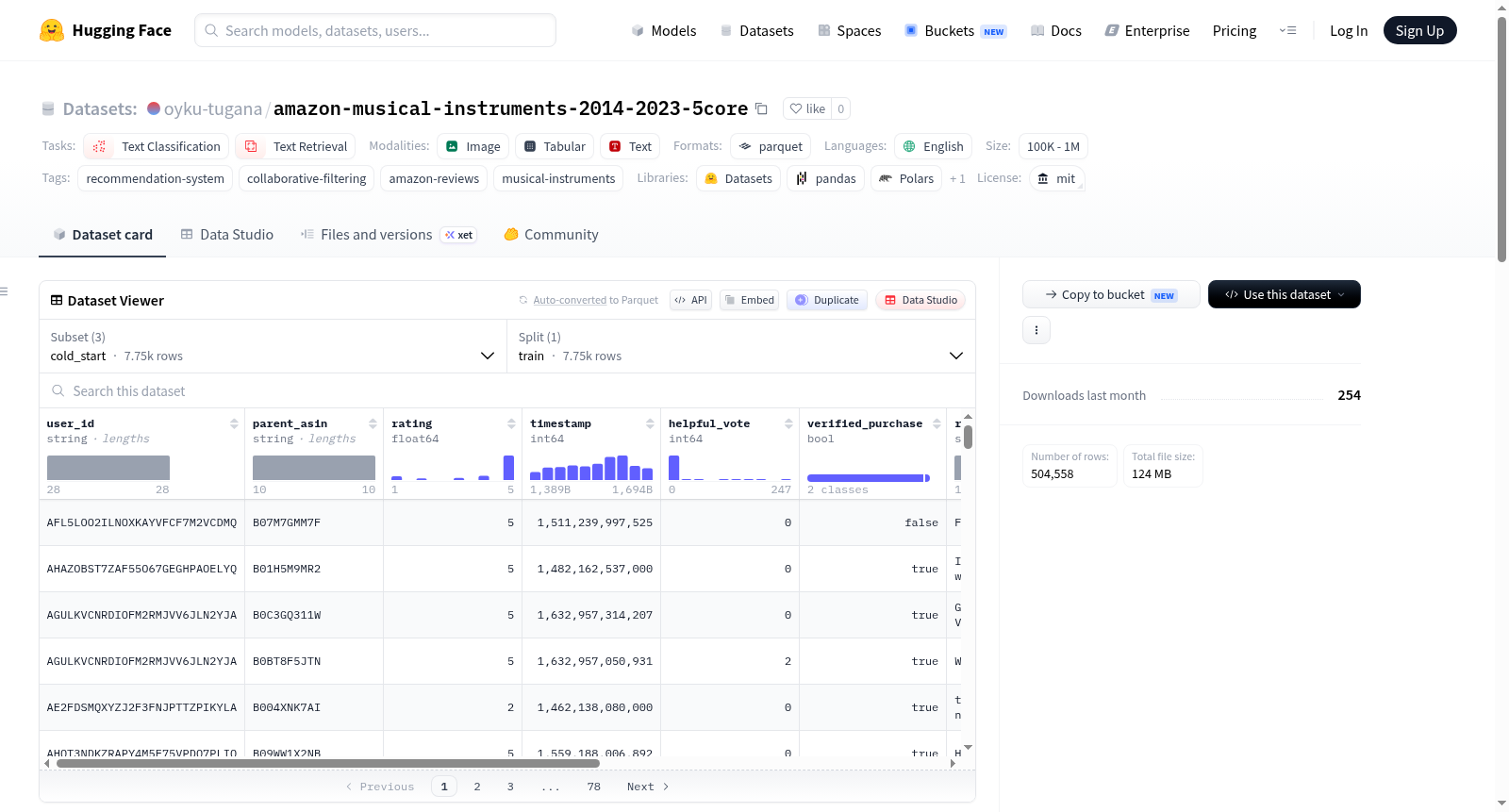Switch to the Dataset card tab

pyautogui.click(x=103, y=235)
